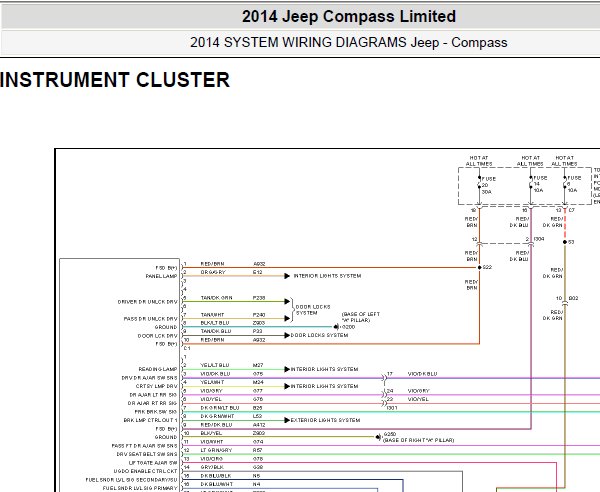Image resolution: width=600 pixels, height=492 pixels.
Task: Click the 'DK GRN/WHT' wire color label
Action: coord(217,416)
